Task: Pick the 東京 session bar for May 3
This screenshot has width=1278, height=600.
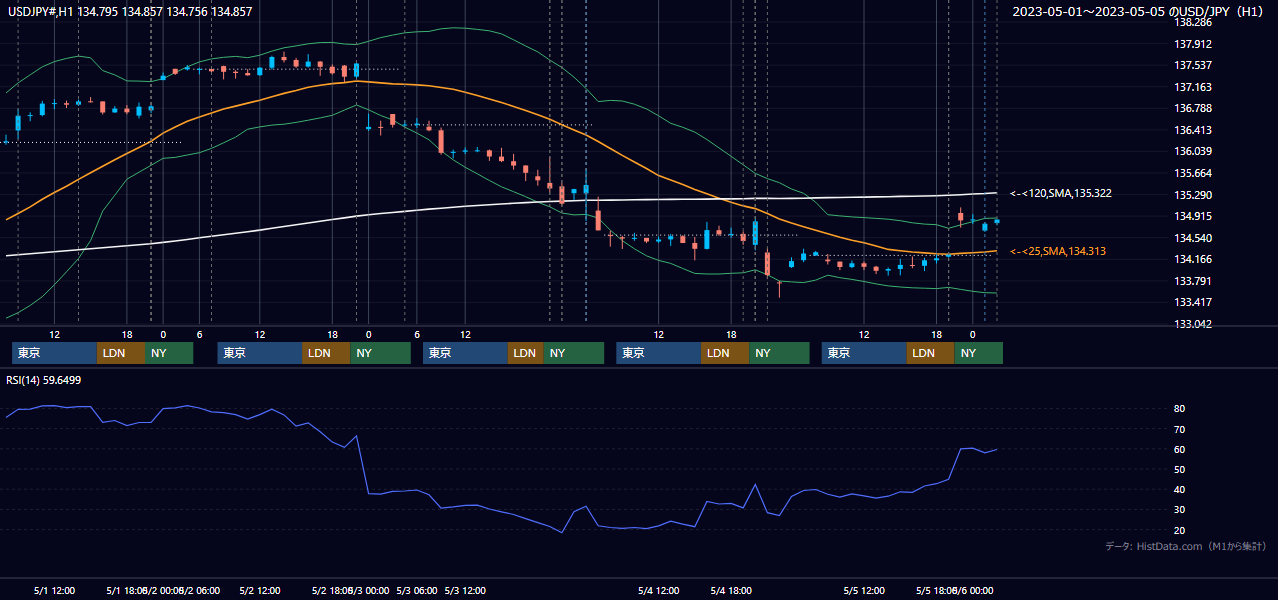Action: pos(466,353)
